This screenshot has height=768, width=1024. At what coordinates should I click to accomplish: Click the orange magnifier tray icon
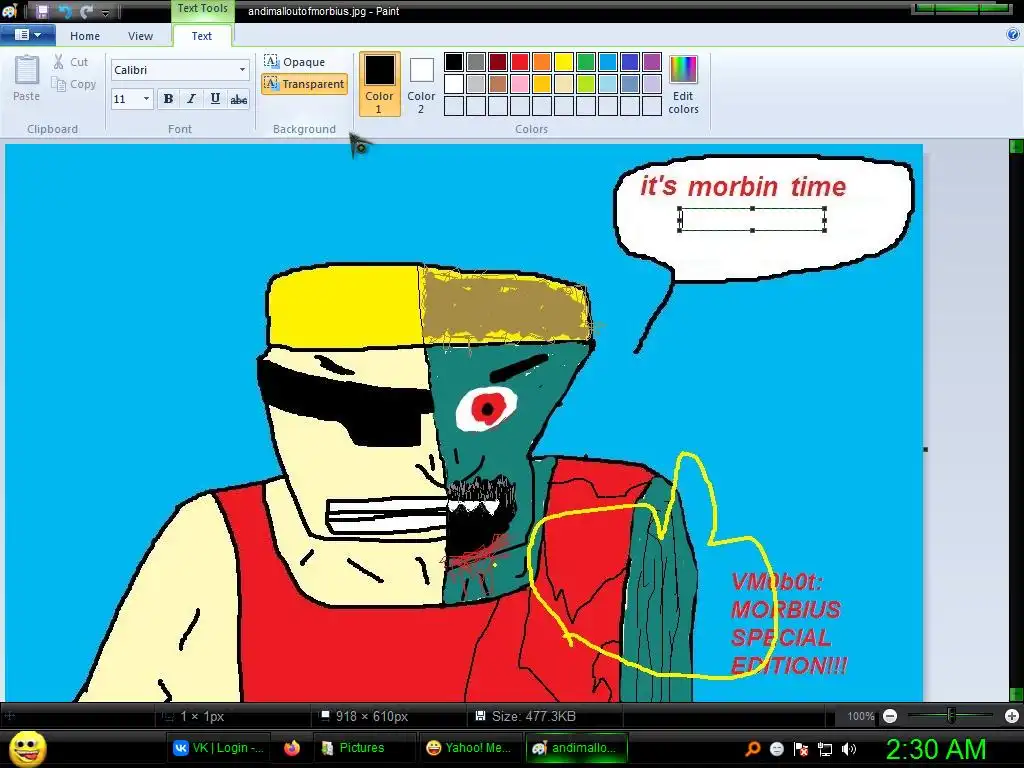point(753,749)
